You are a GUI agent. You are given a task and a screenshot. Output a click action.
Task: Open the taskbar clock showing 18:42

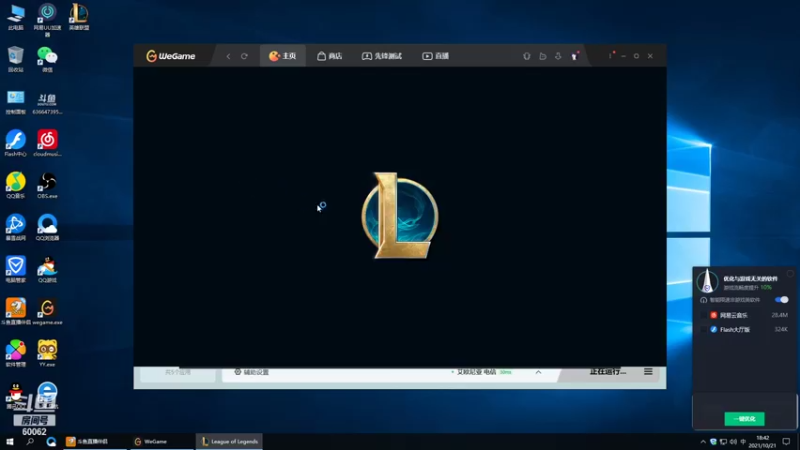762,442
